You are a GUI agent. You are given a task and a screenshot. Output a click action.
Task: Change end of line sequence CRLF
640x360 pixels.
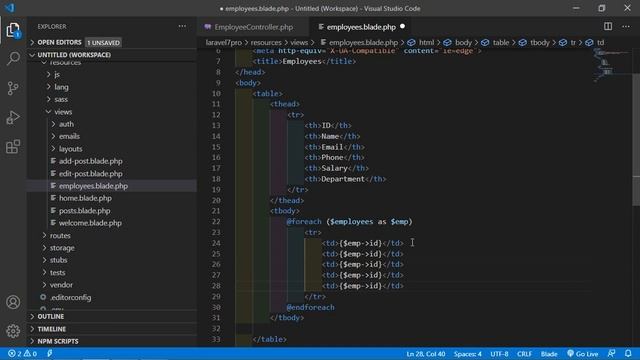(x=524, y=354)
